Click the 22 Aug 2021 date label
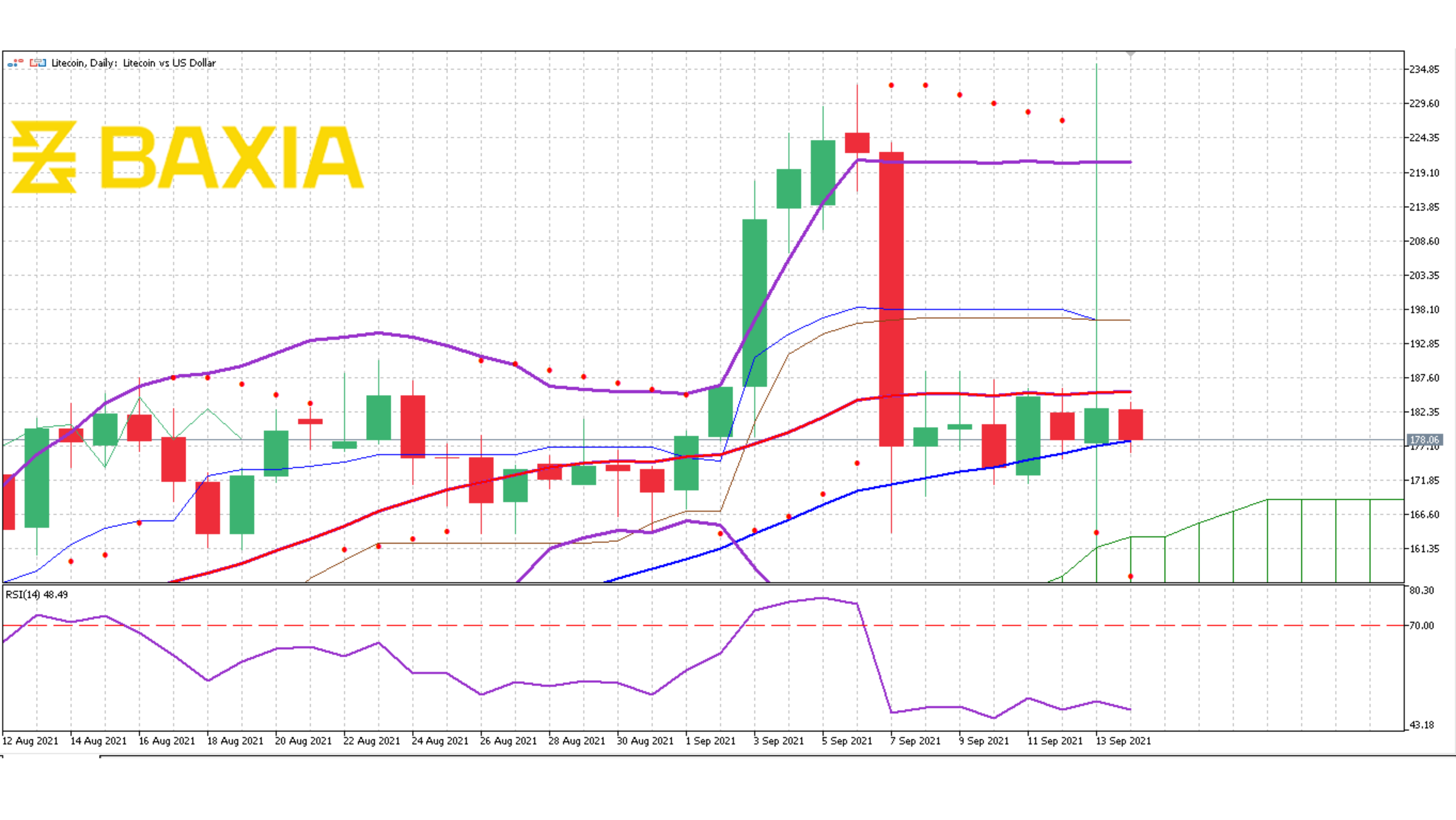 [x=371, y=741]
